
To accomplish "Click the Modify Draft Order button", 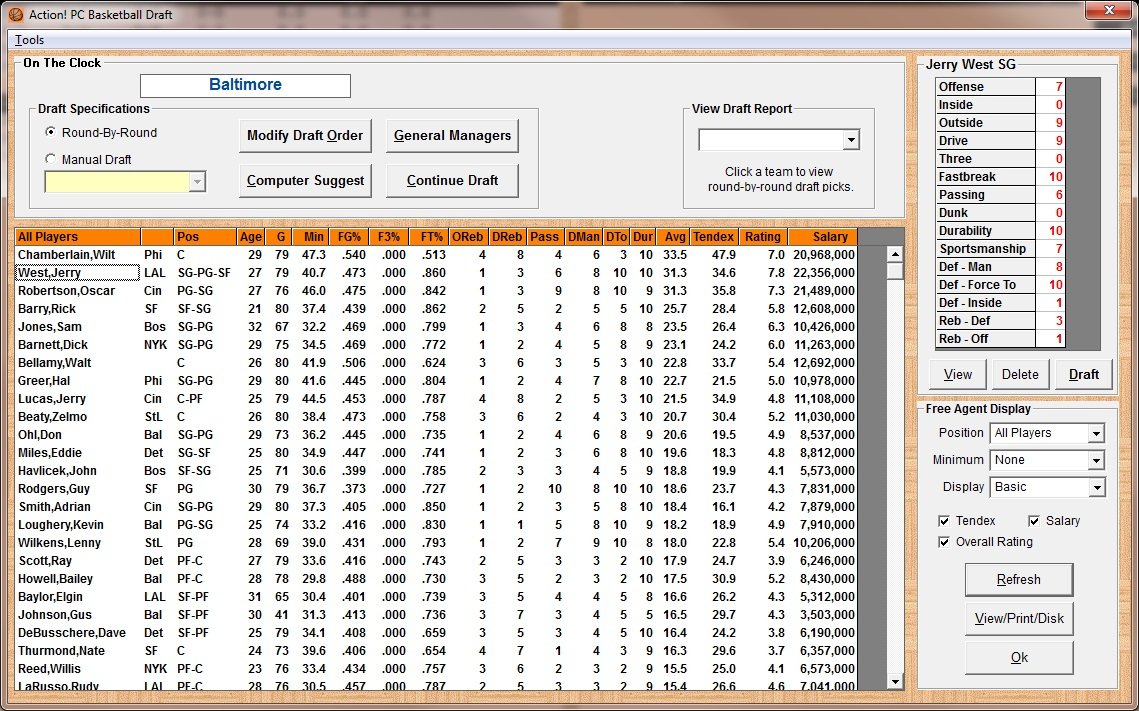I will [304, 136].
